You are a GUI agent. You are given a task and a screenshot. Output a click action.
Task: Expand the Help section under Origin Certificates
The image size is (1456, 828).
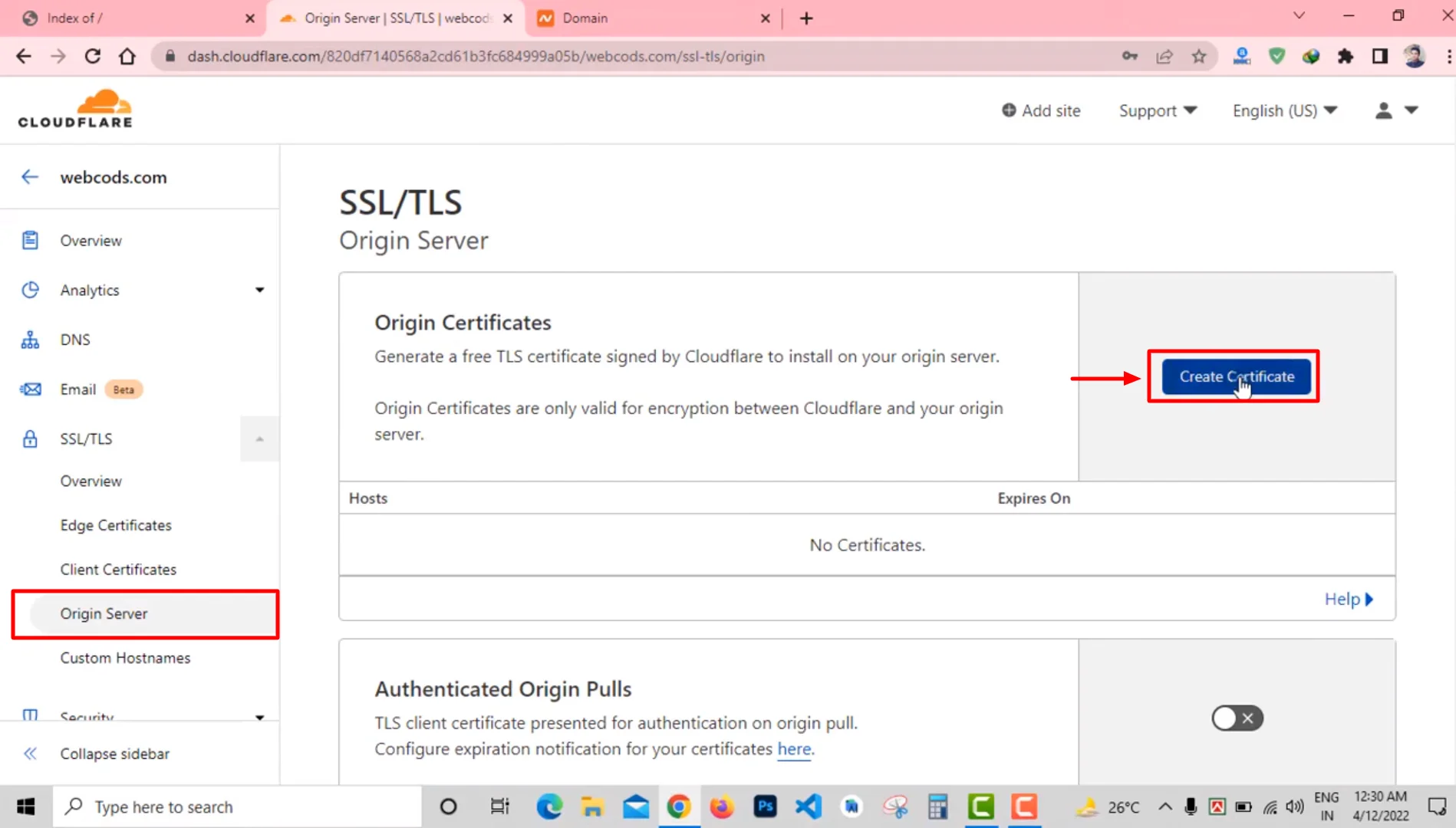1349,599
